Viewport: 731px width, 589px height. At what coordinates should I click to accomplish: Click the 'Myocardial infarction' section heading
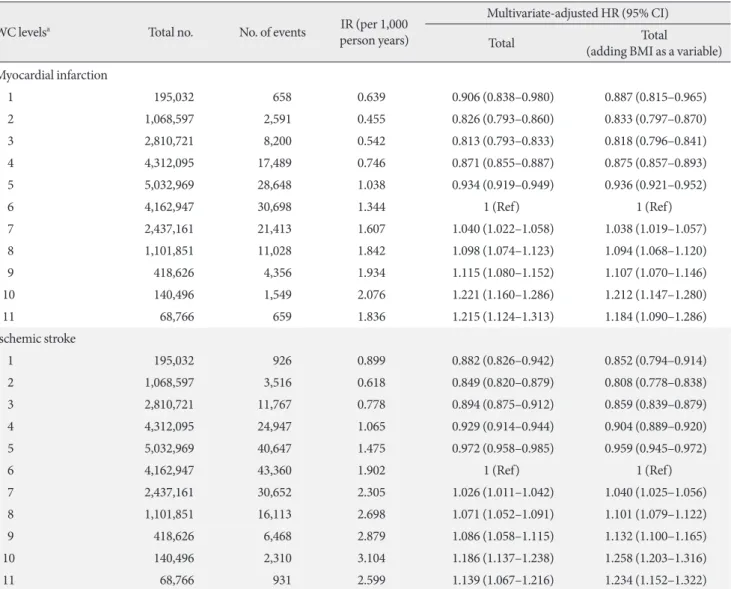pos(53,75)
